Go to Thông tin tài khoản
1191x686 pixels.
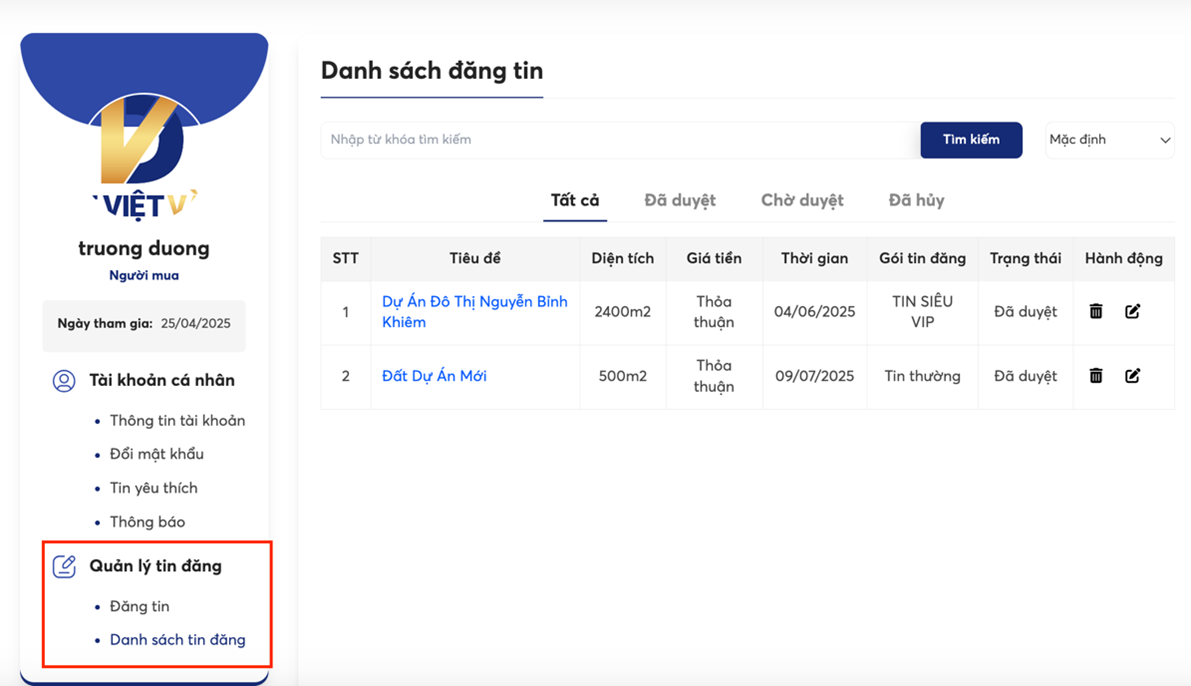point(177,421)
